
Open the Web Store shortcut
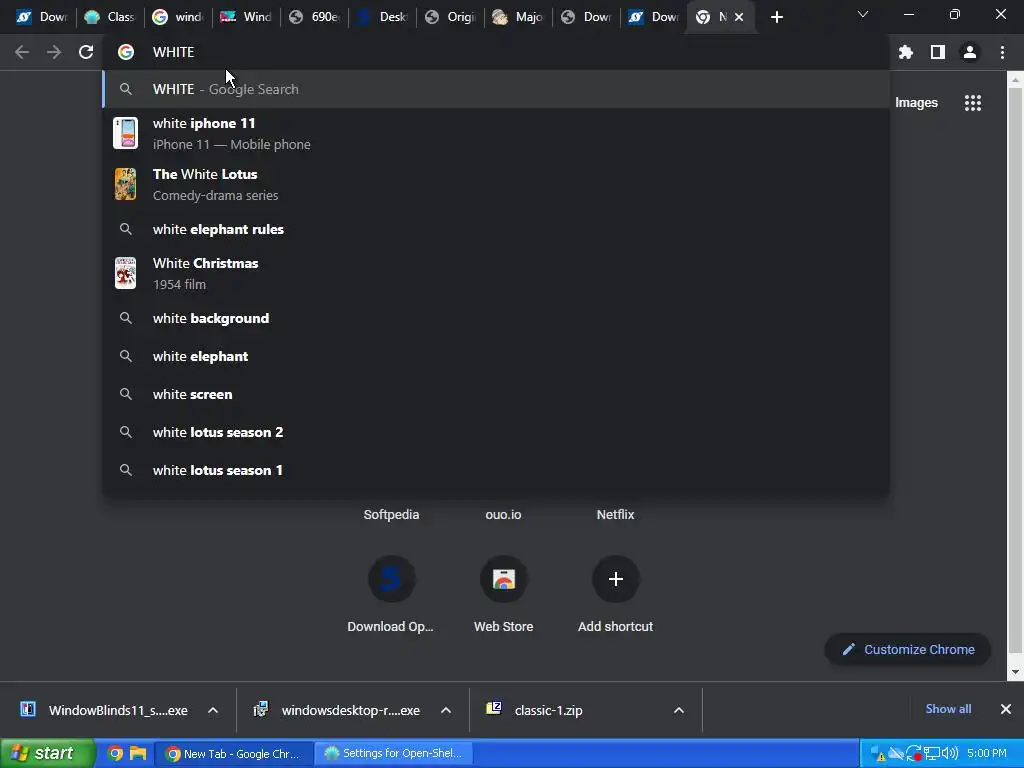(x=504, y=594)
